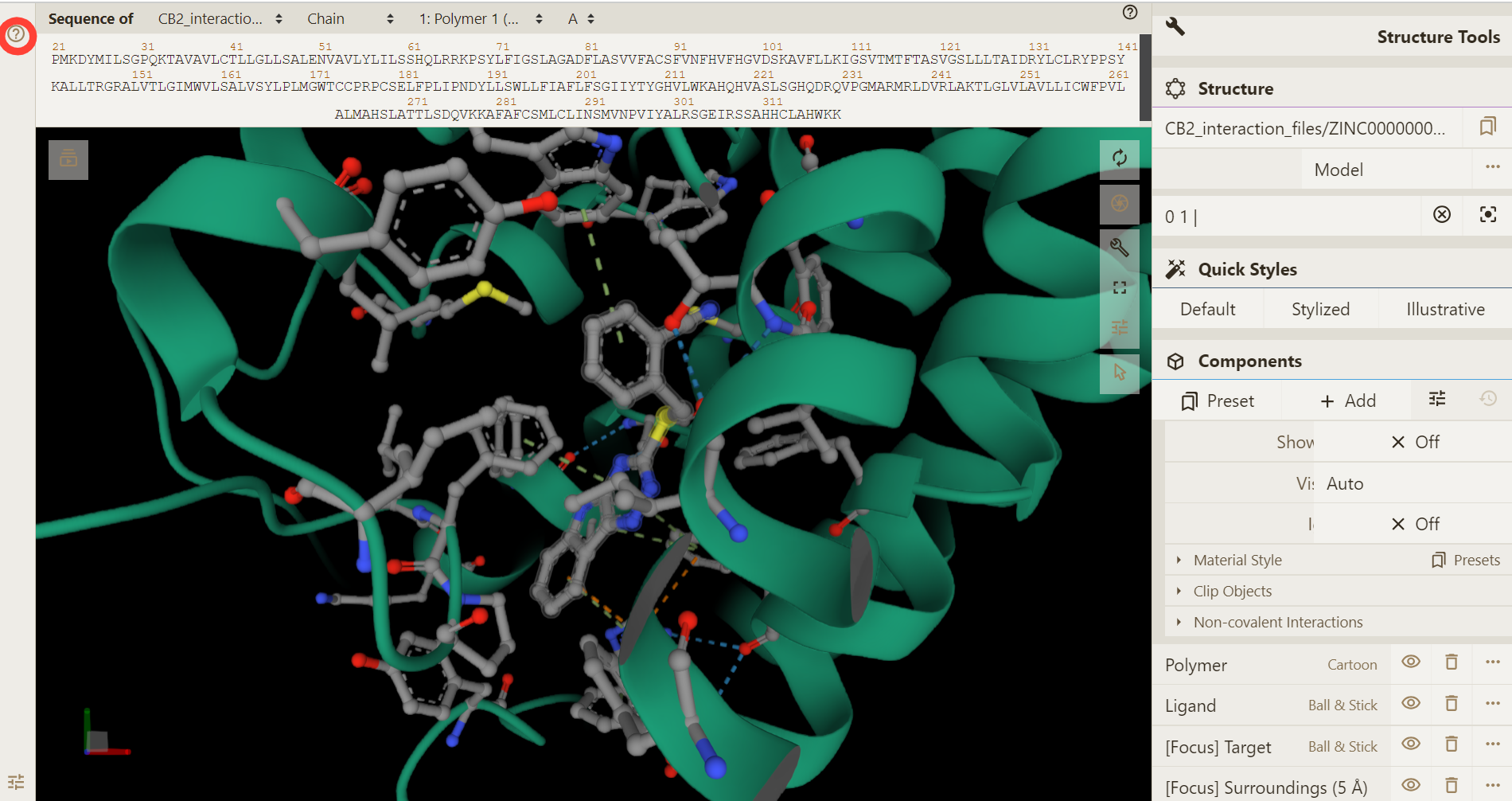Open the Polymer 1 entity dropdown

(481, 19)
